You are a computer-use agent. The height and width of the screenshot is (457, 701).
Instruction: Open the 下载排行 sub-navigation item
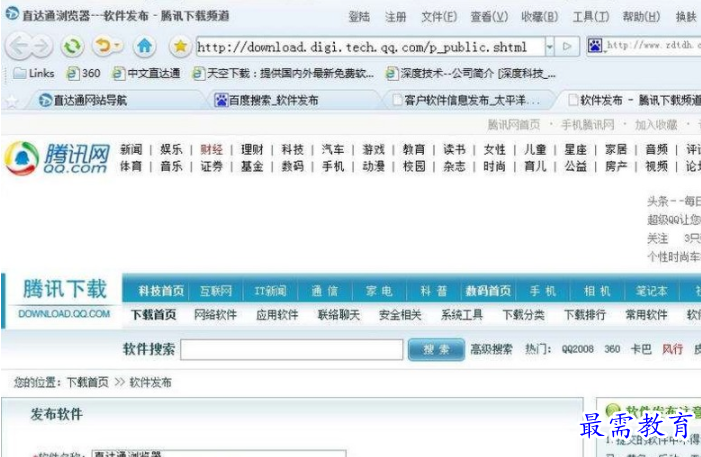point(585,315)
